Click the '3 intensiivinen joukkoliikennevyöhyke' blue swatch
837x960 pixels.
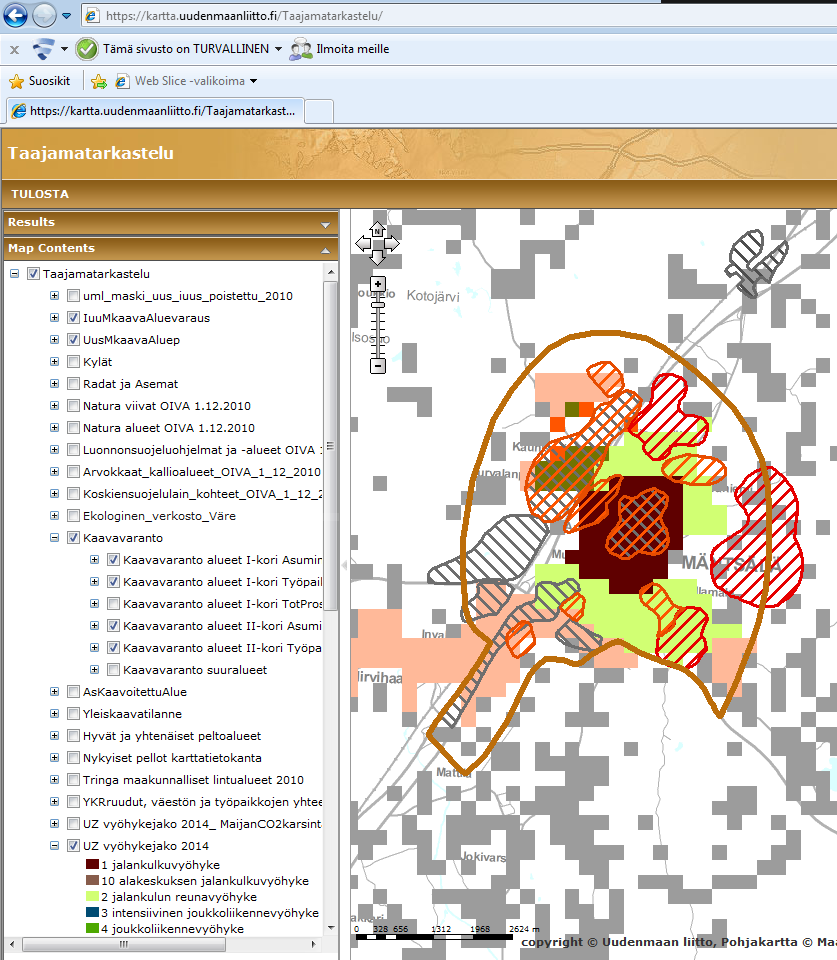[92, 912]
